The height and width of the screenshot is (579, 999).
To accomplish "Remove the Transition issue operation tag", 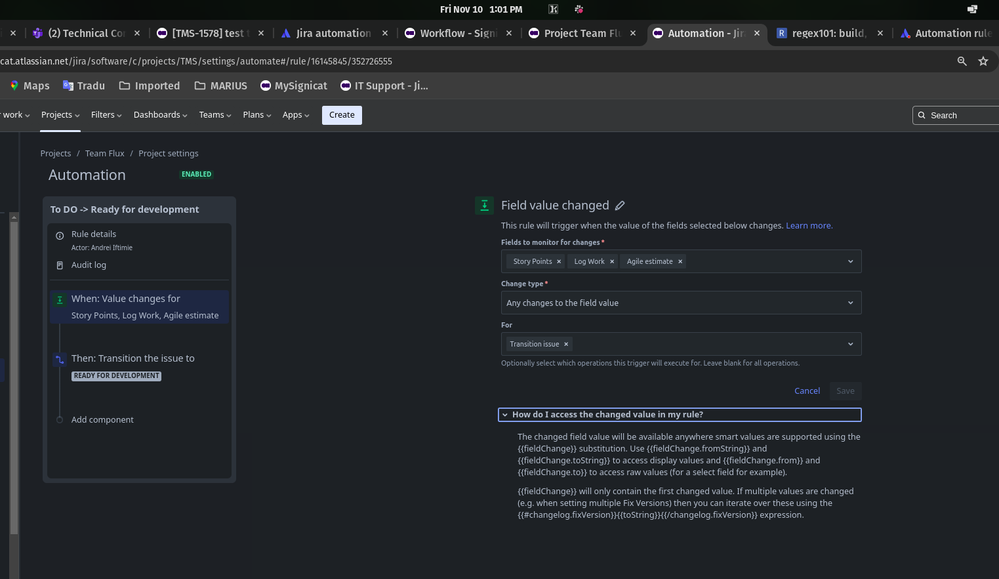I will point(566,344).
